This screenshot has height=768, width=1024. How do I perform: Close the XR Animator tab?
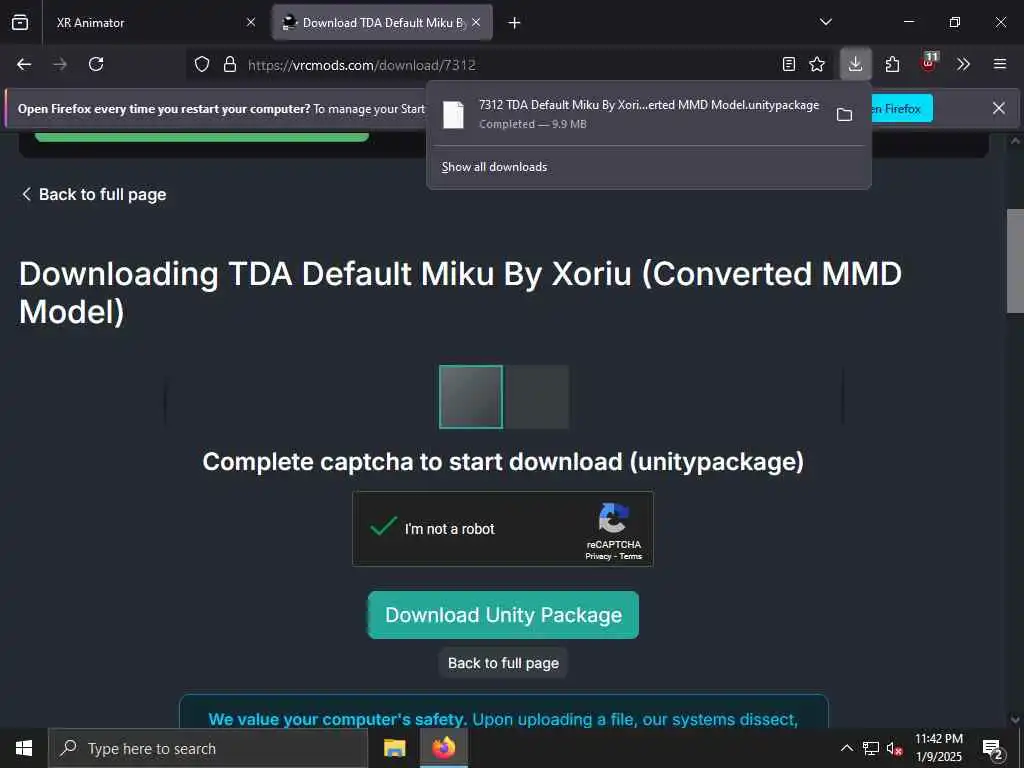click(x=251, y=22)
